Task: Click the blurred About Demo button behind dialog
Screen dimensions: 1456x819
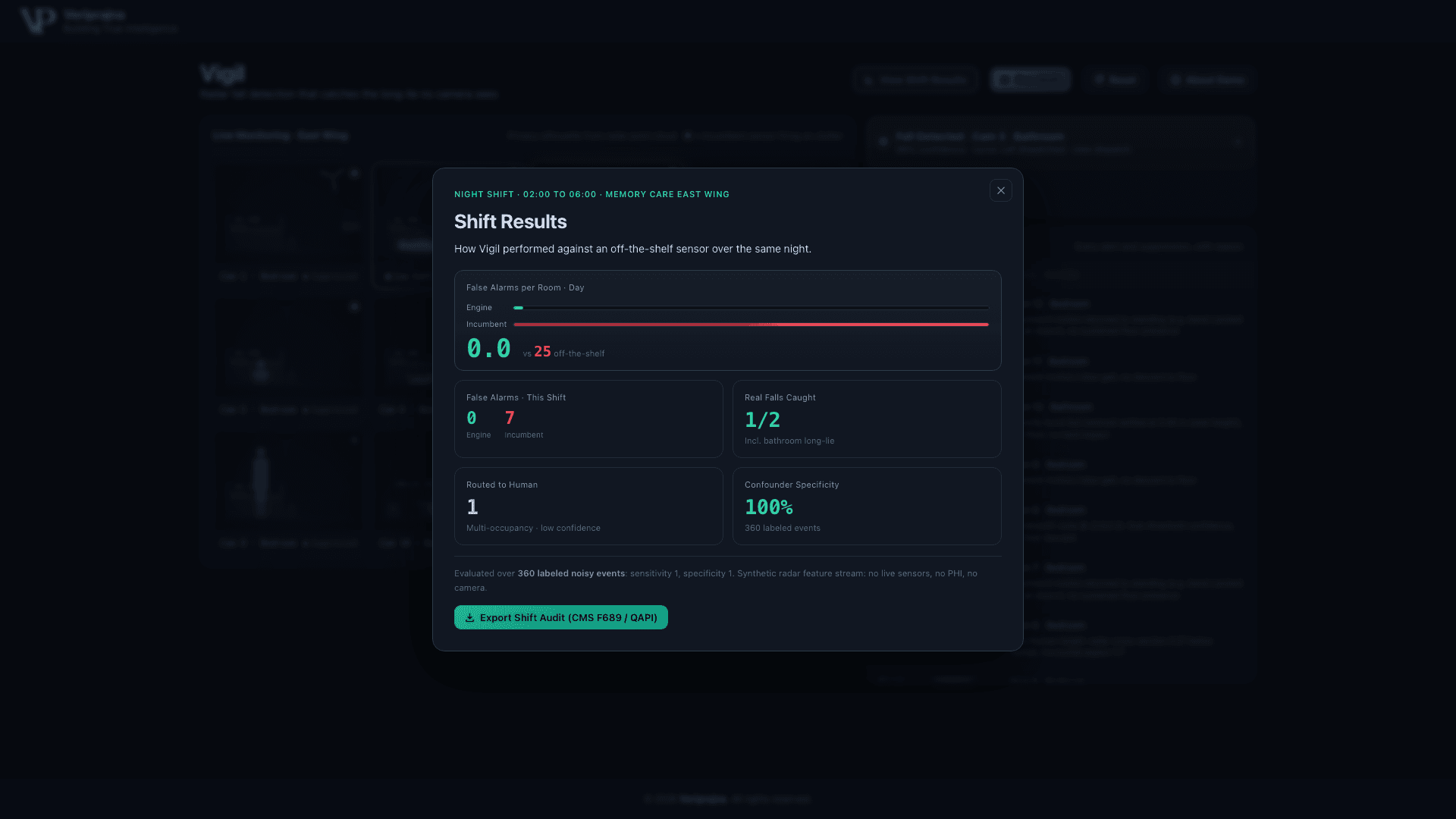Action: (1207, 80)
